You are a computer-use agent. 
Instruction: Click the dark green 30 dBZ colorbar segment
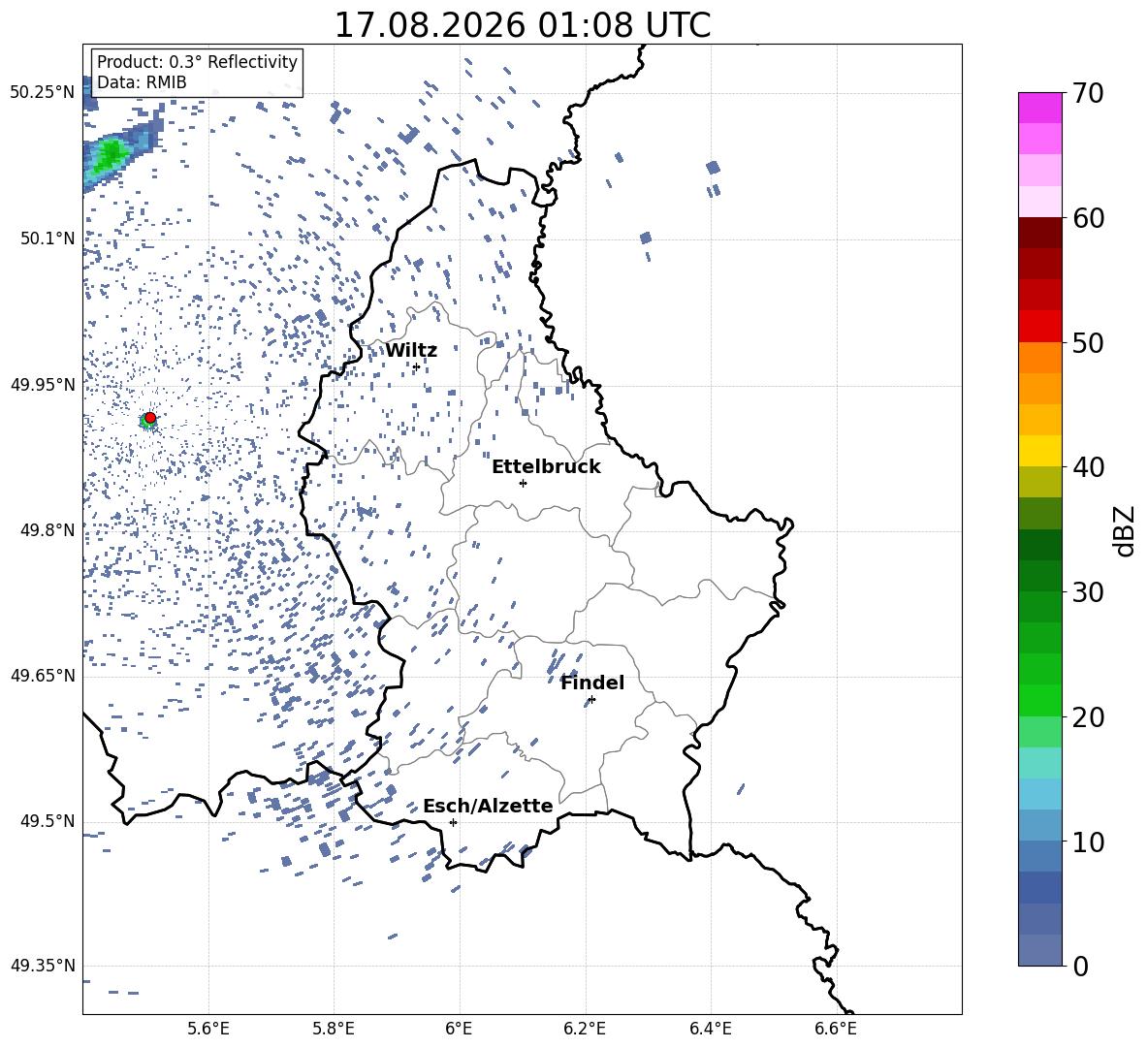coord(1039,575)
